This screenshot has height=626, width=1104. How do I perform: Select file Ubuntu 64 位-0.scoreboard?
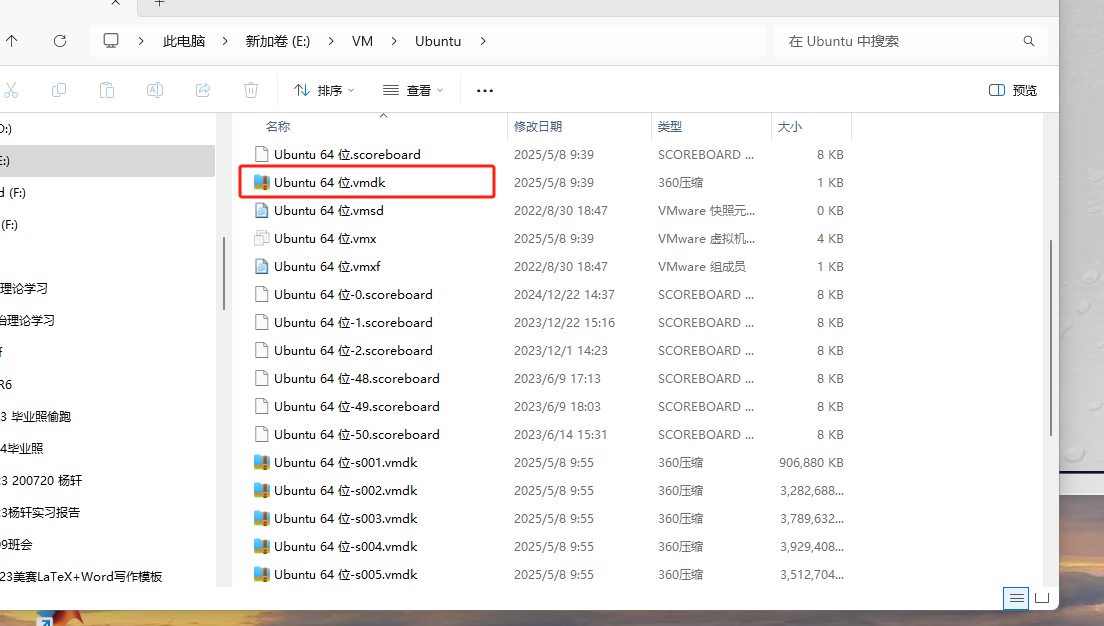click(x=353, y=294)
